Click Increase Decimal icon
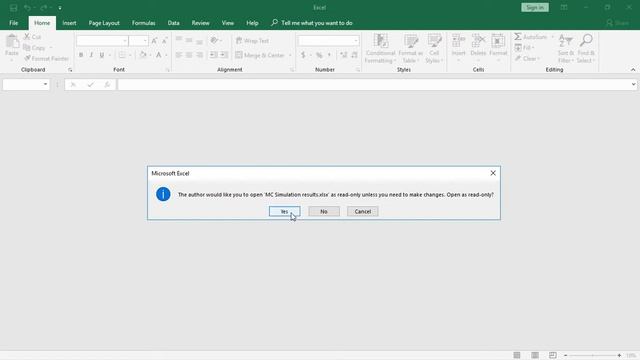 point(344,55)
